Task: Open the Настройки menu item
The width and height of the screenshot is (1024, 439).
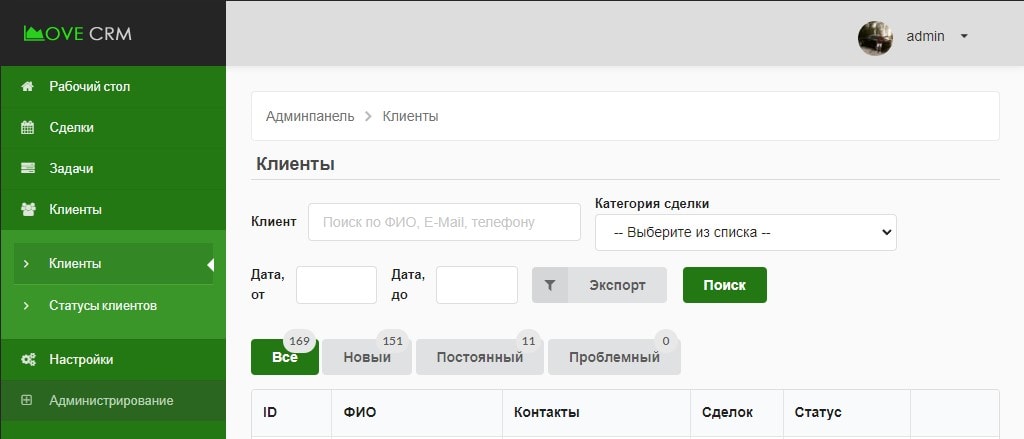Action: pyautogui.click(x=113, y=359)
